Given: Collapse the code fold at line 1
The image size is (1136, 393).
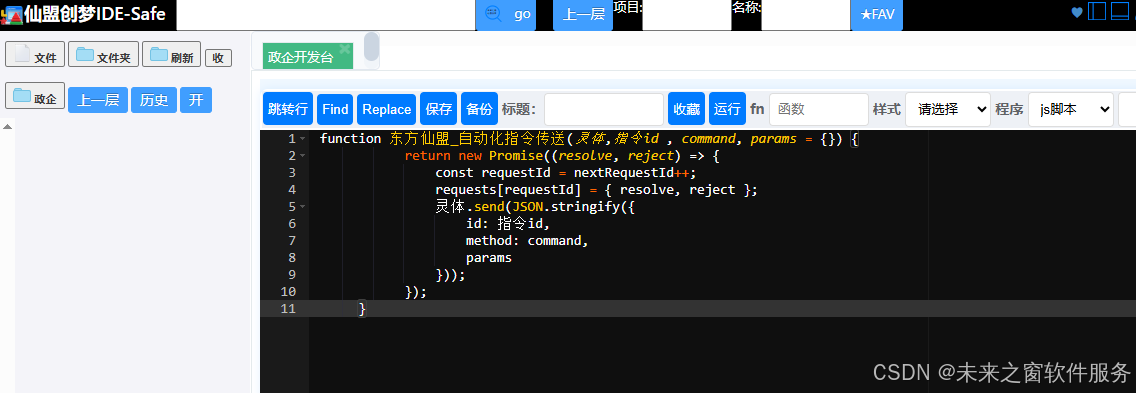Looking at the screenshot, I should pyautogui.click(x=302, y=138).
